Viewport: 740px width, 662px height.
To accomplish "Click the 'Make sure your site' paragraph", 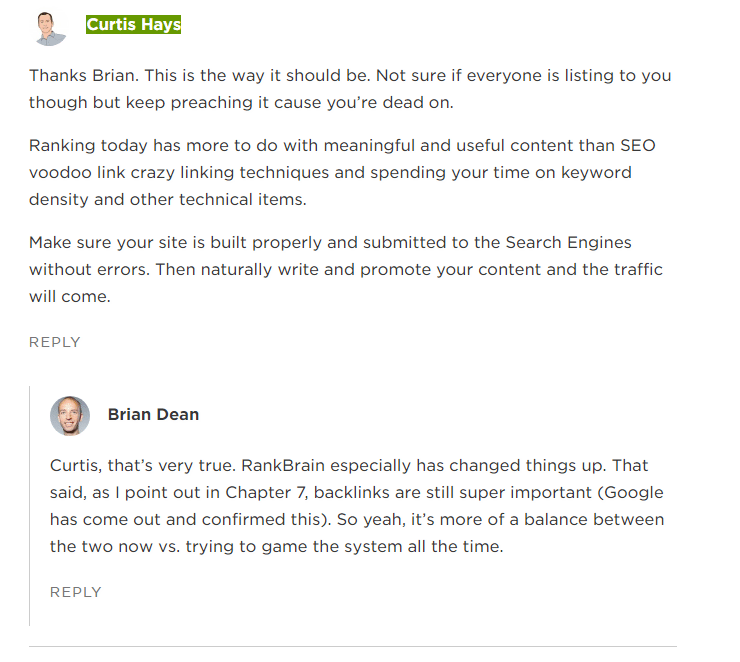I will point(346,269).
